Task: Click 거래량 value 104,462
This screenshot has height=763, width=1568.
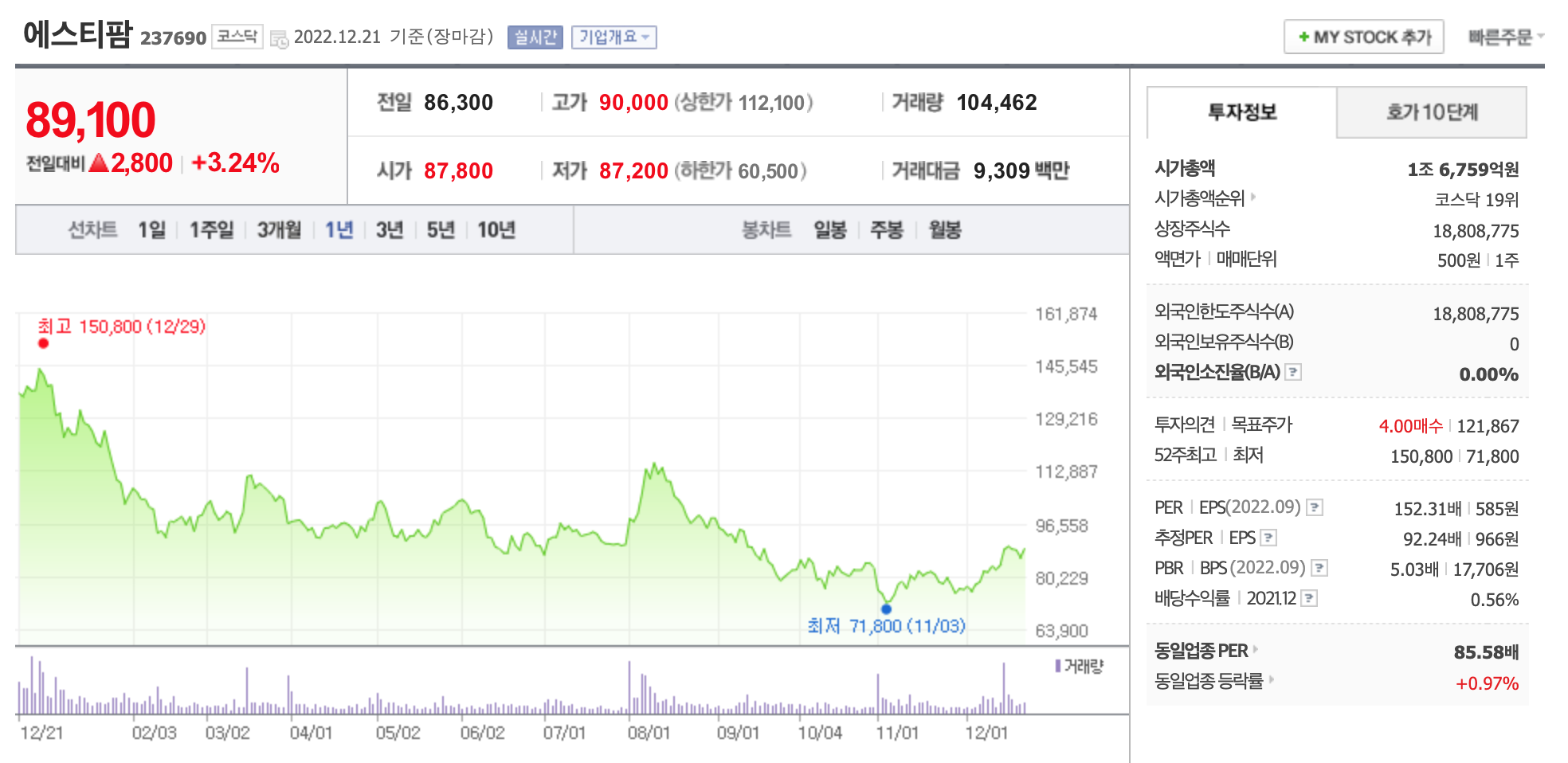Action: pos(997,103)
